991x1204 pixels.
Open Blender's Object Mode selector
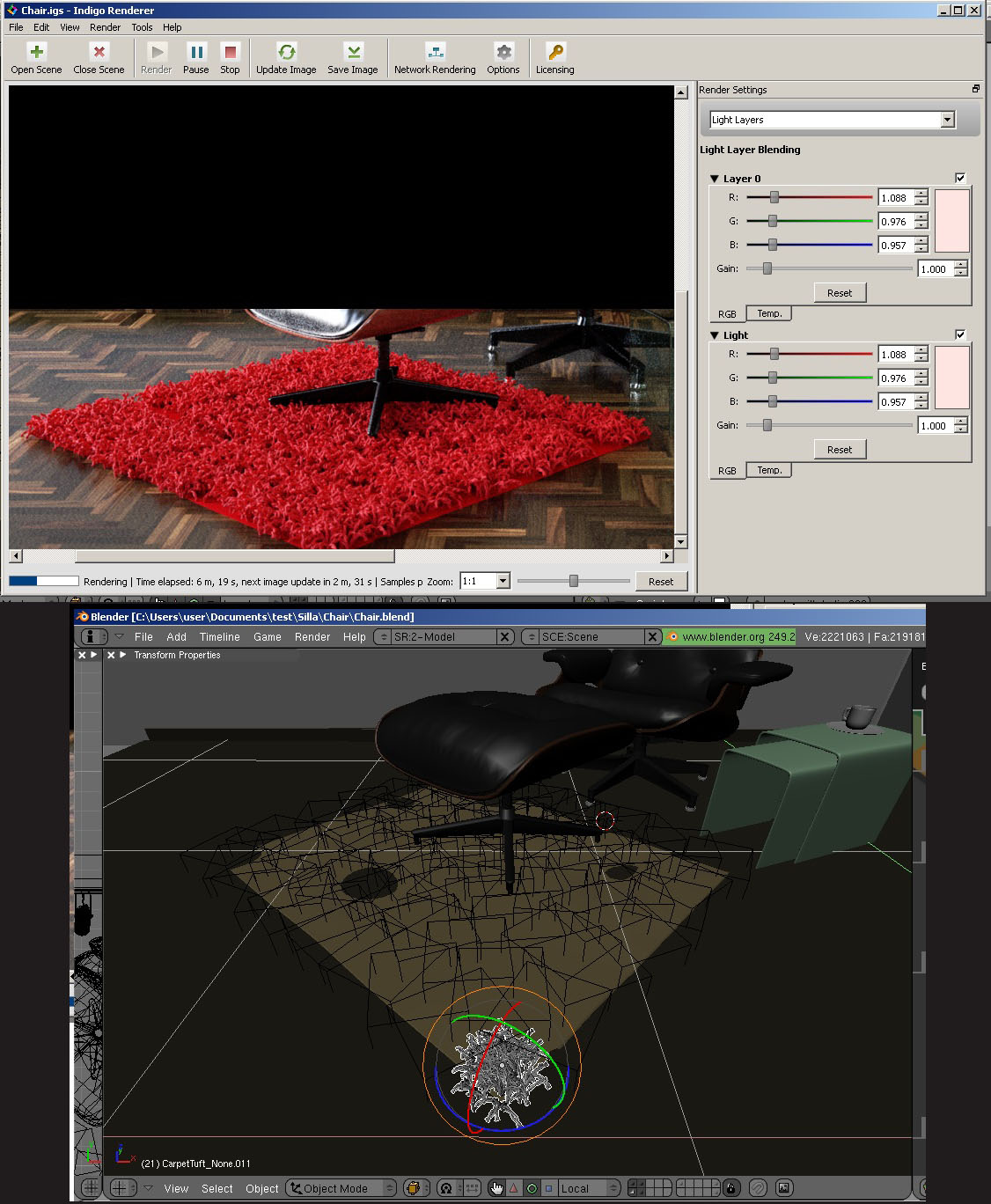click(x=341, y=1188)
